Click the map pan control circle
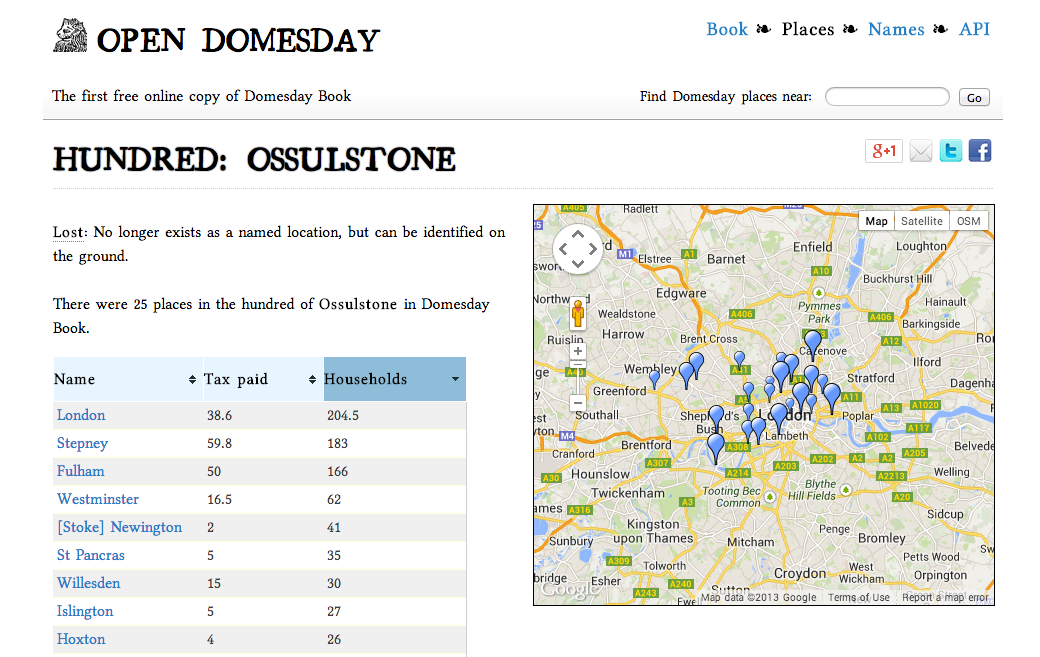The height and width of the screenshot is (657, 1040). (578, 249)
